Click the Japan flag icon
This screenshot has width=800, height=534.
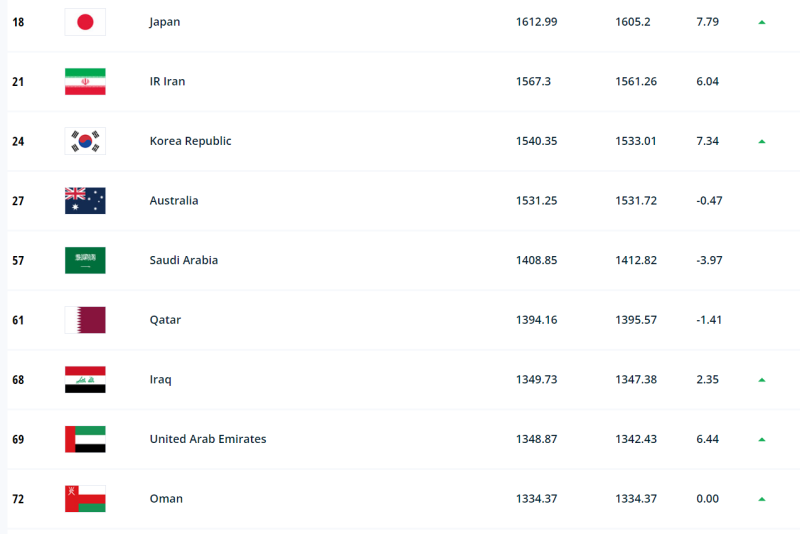[x=85, y=22]
